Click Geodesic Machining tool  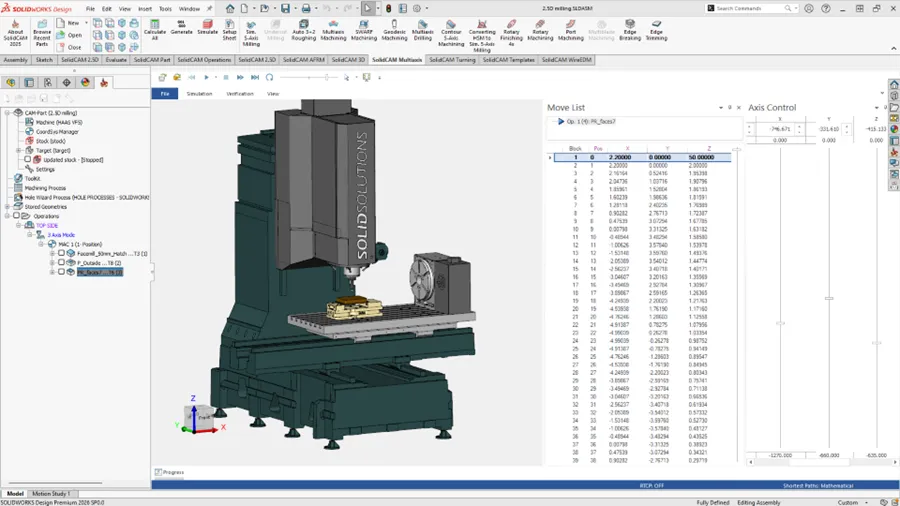pos(394,30)
